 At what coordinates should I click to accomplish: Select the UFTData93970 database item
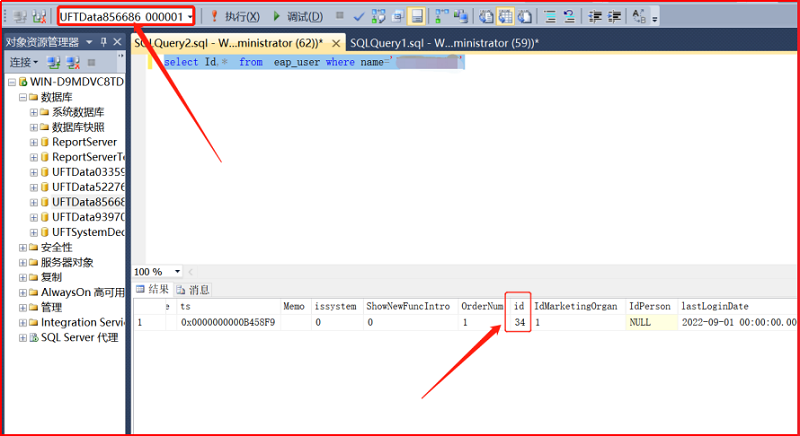tap(88, 217)
